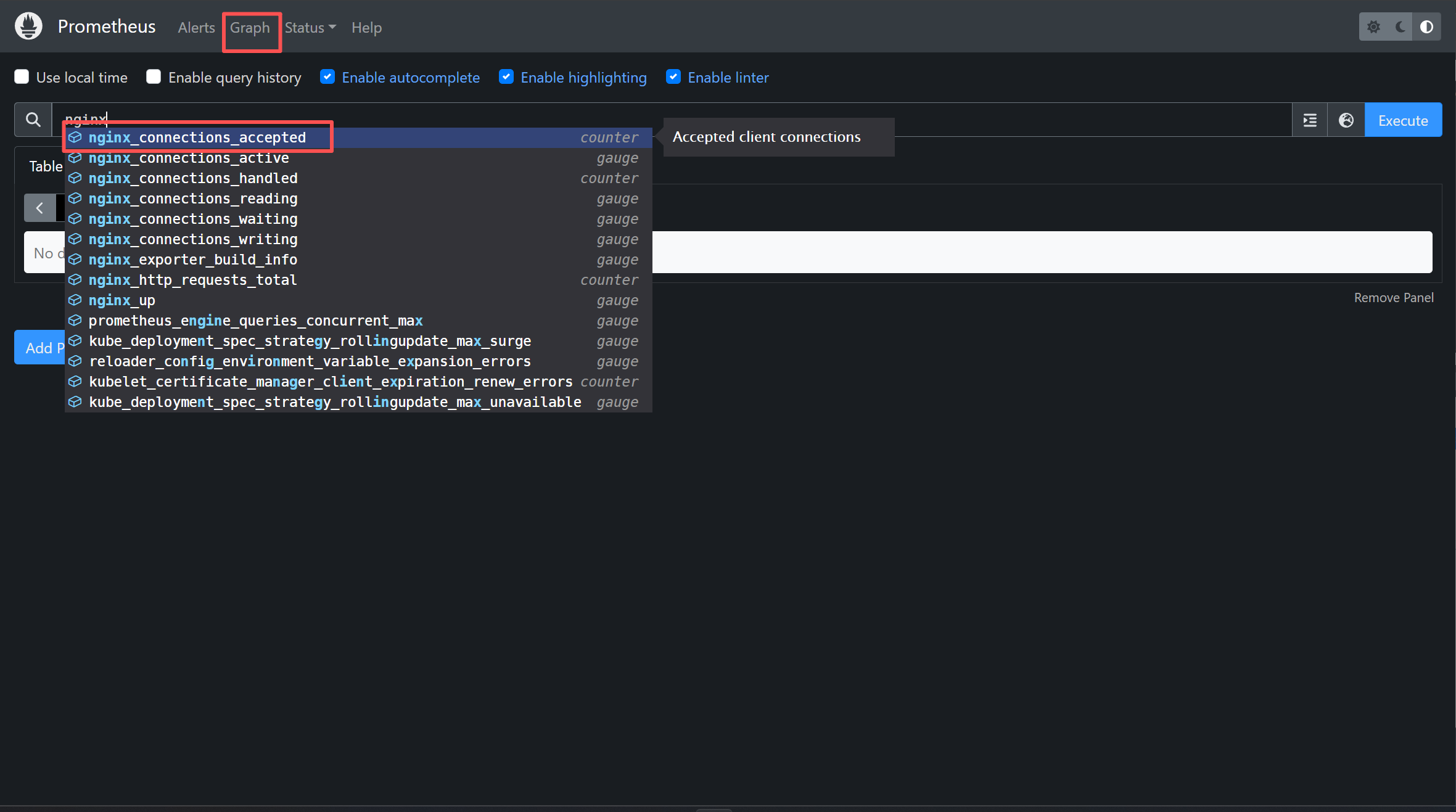This screenshot has width=1456, height=812.
Task: Click cube icon beside nginx_connections_writing
Action: (75, 239)
